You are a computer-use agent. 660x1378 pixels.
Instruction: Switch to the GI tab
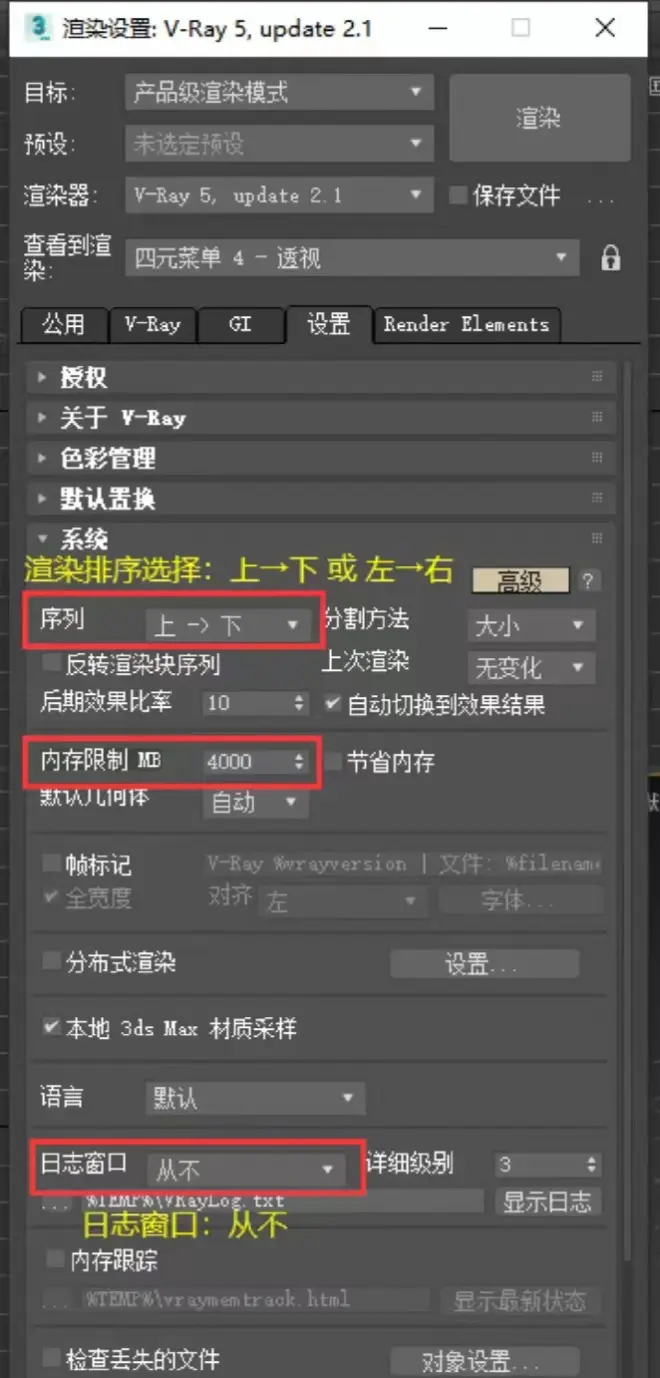tap(240, 324)
